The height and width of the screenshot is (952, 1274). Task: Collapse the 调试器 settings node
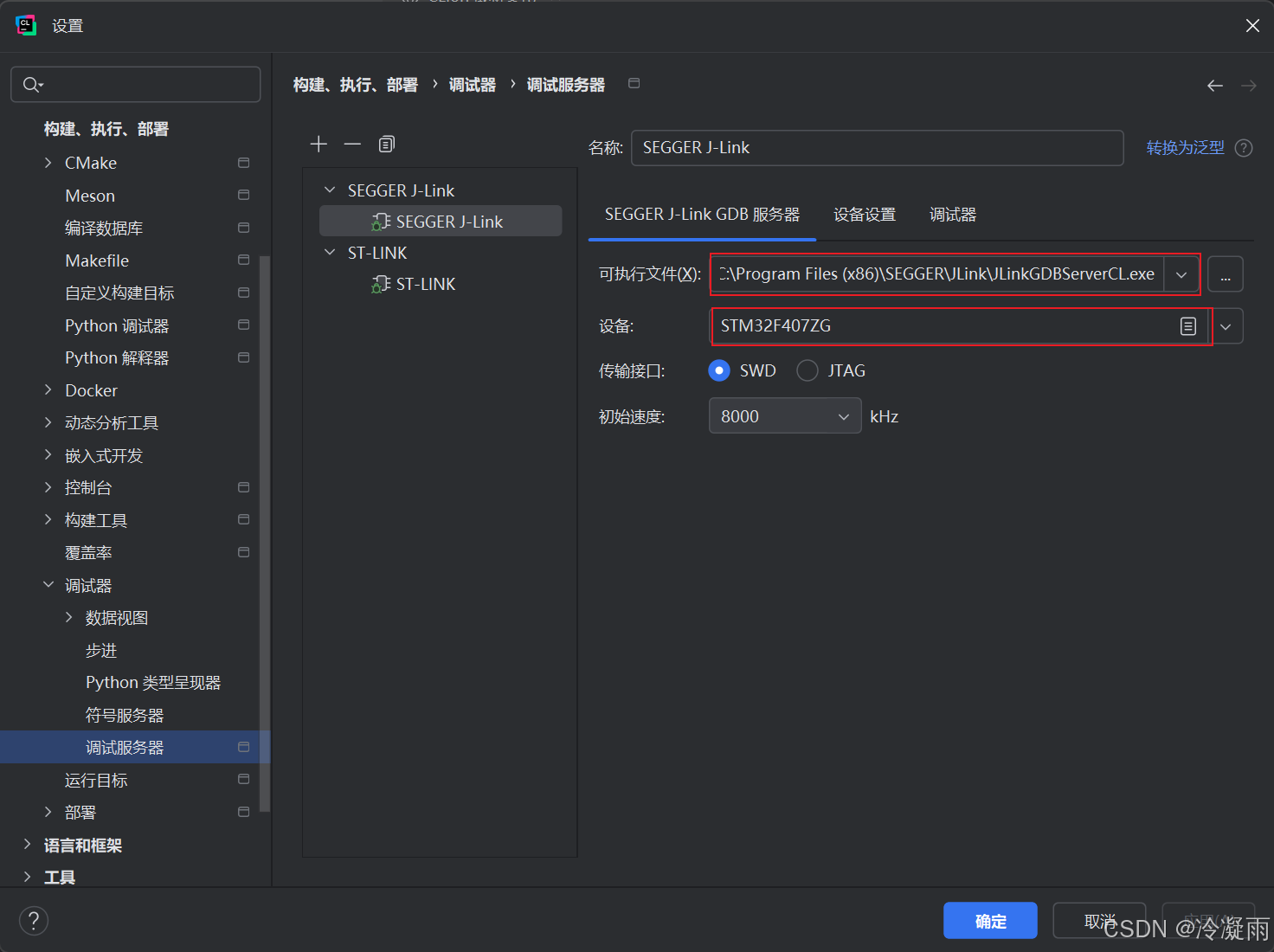[48, 585]
